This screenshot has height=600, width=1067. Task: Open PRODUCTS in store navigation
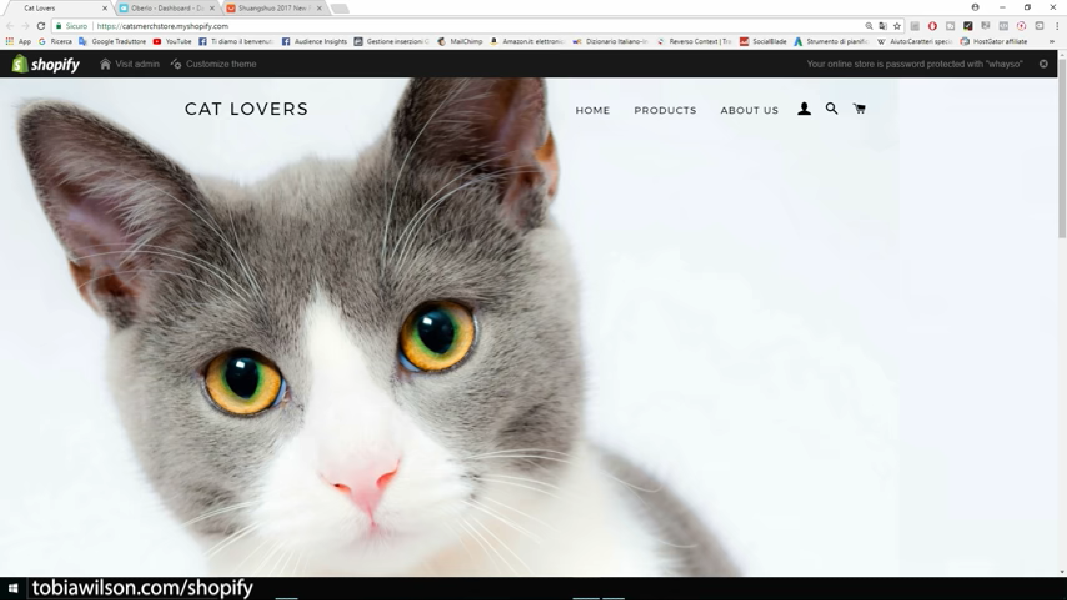(665, 111)
